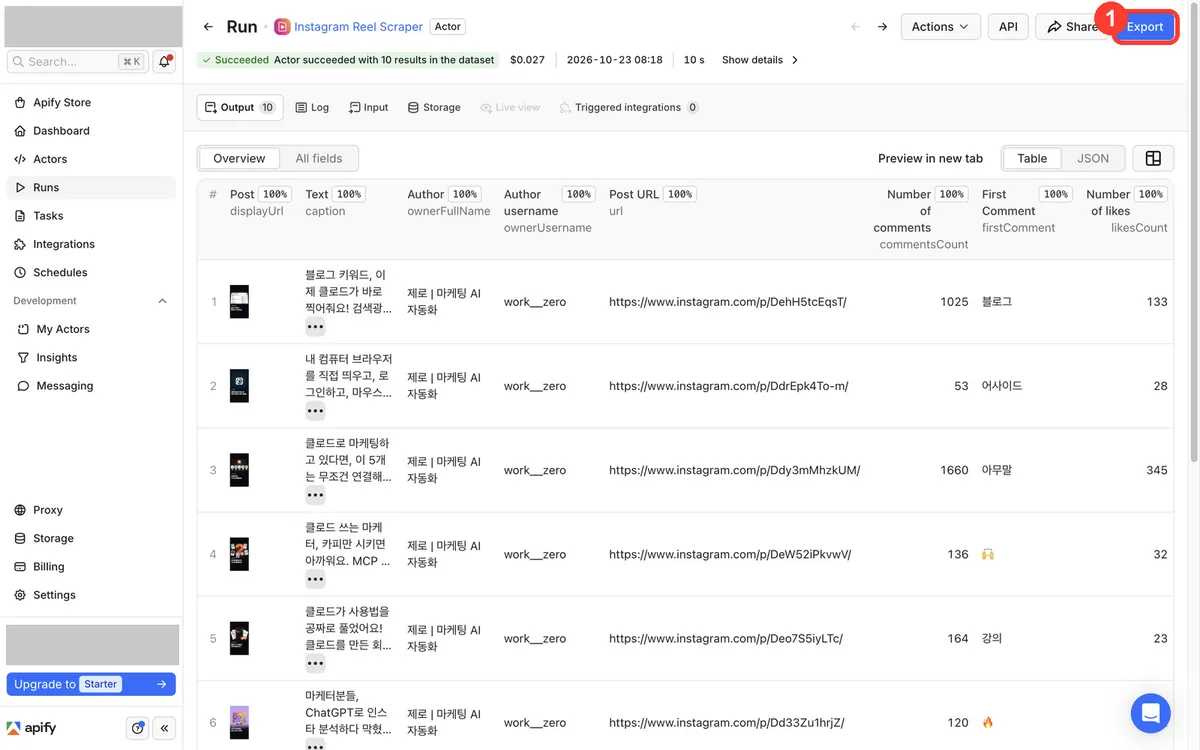Open My Actors in sidebar
This screenshot has height=750, width=1200.
tap(91, 329)
